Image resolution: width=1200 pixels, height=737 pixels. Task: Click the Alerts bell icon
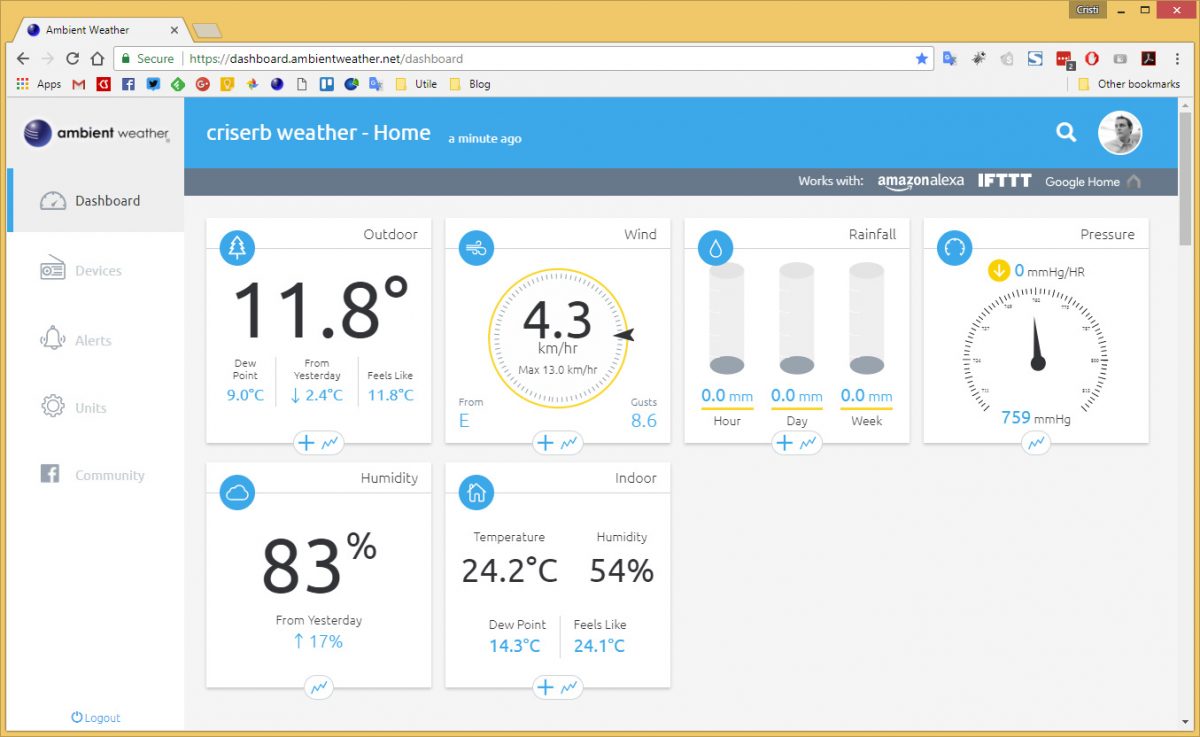(52, 339)
